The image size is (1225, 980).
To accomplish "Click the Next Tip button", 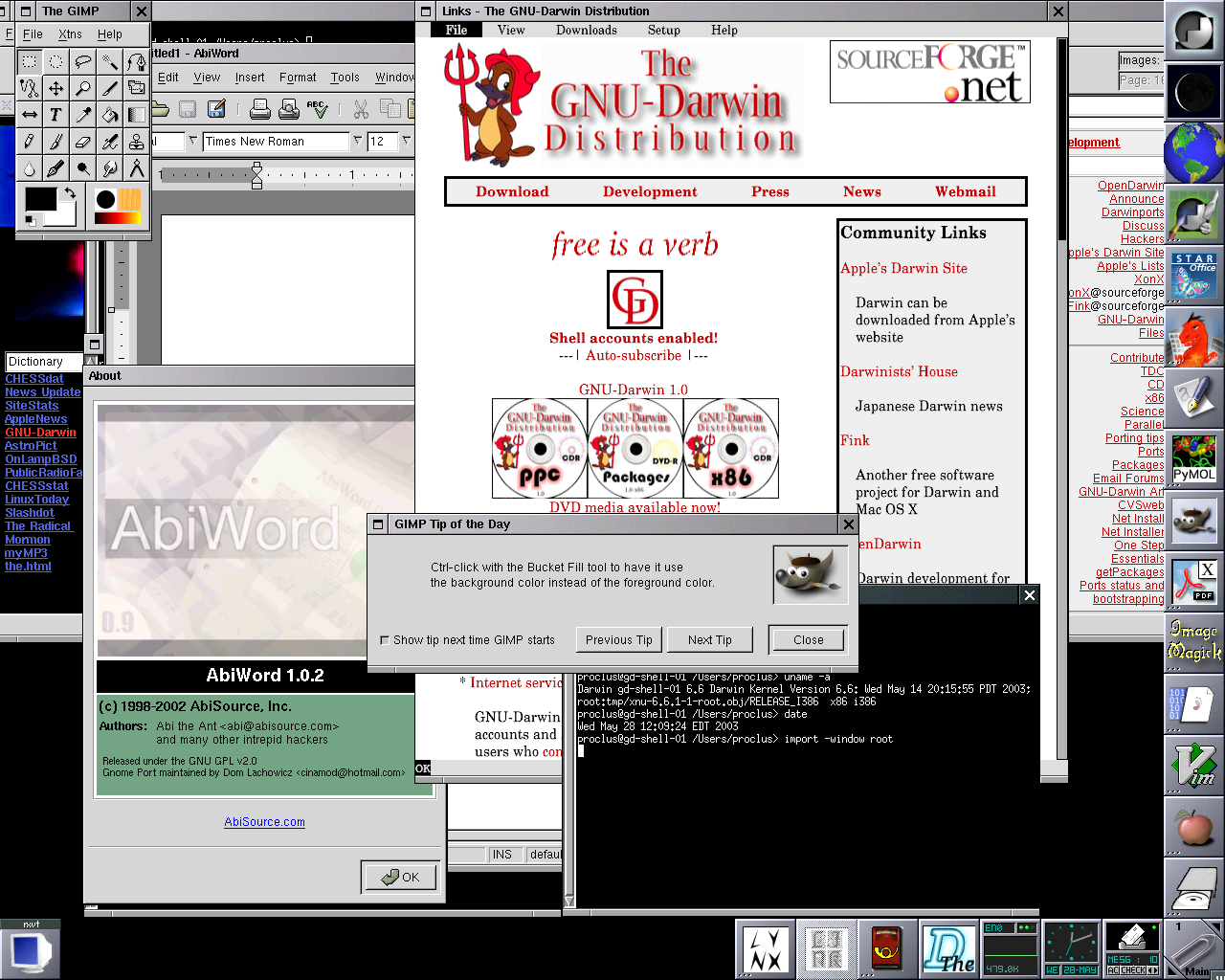I will (x=710, y=640).
